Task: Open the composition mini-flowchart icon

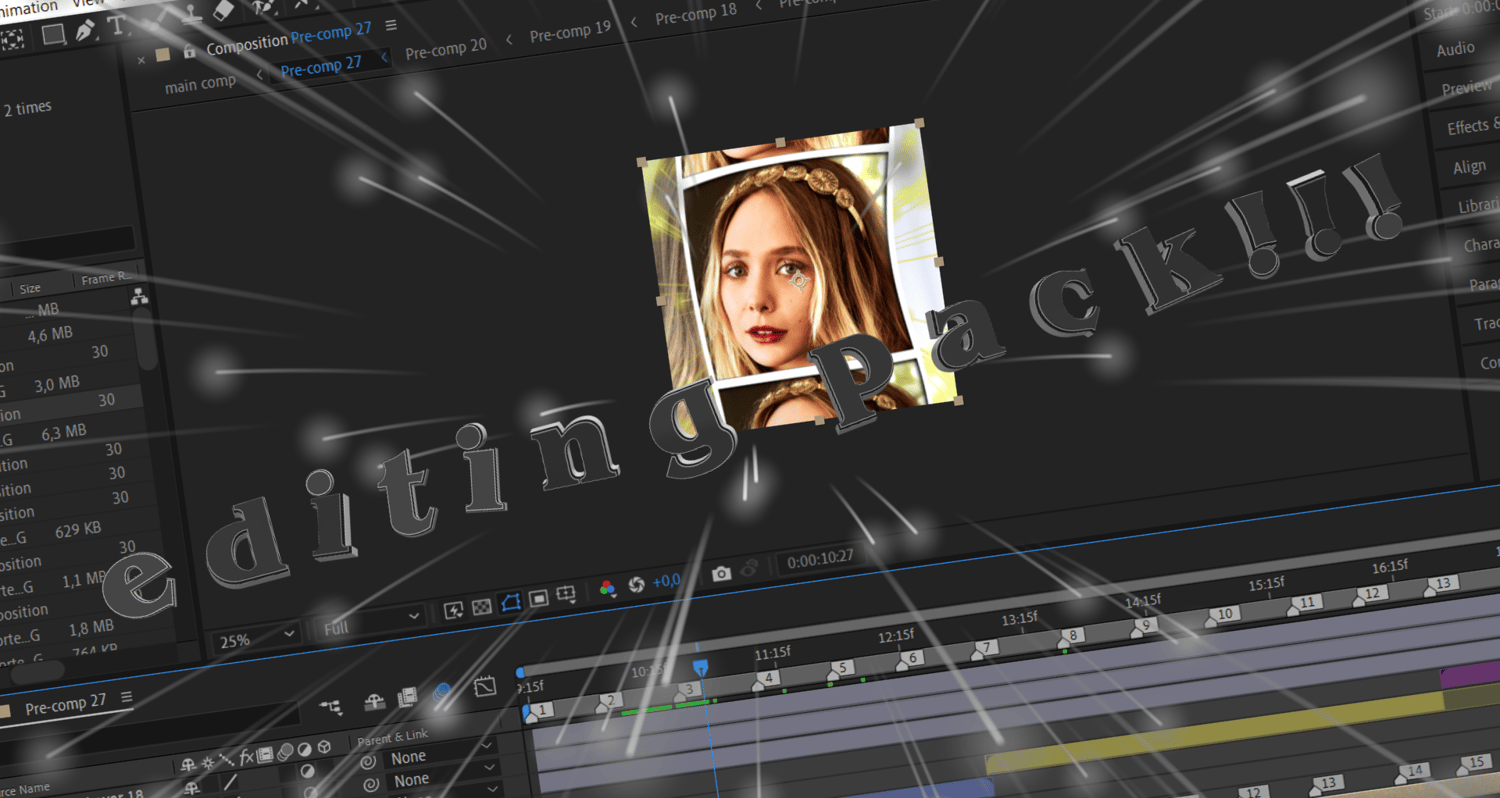Action: pyautogui.click(x=331, y=707)
